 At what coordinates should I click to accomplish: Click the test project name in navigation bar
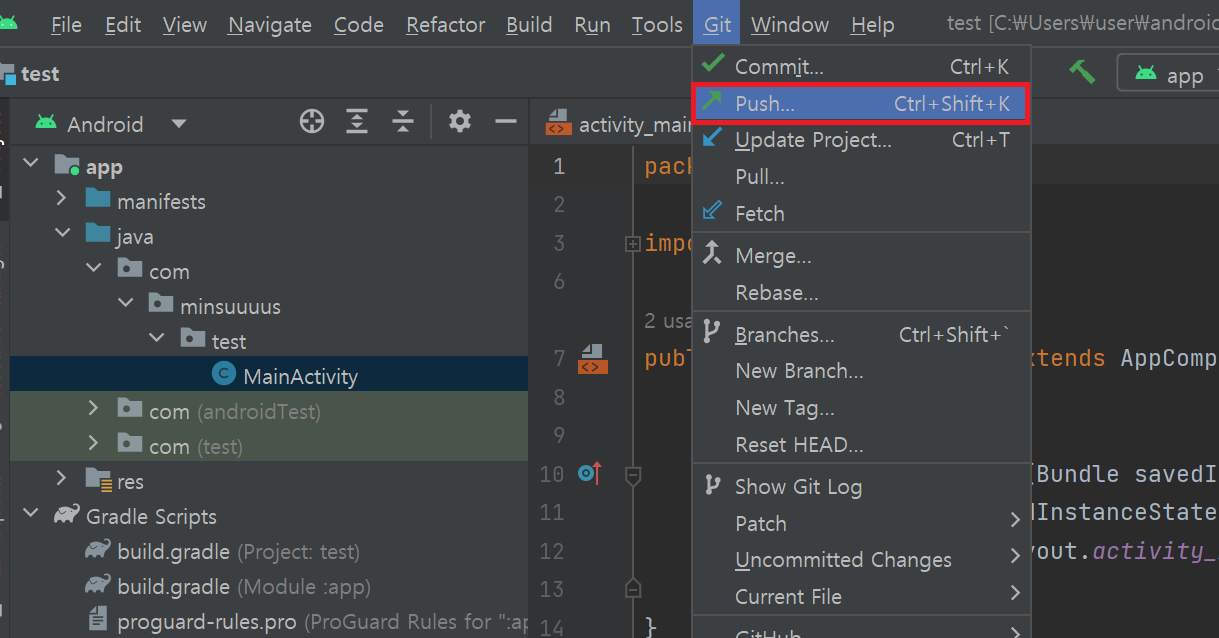coord(40,75)
